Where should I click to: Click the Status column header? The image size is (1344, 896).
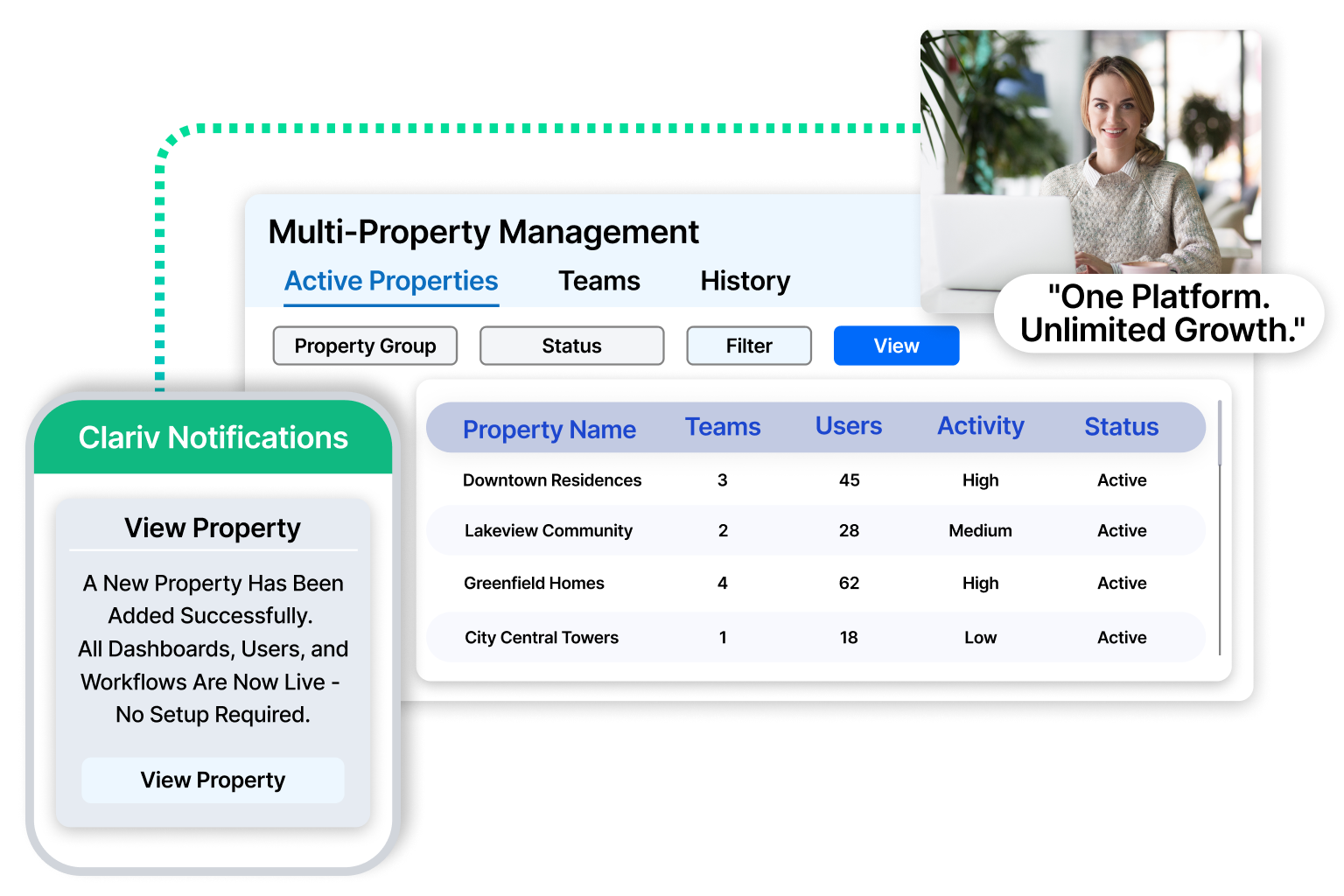tap(1121, 427)
